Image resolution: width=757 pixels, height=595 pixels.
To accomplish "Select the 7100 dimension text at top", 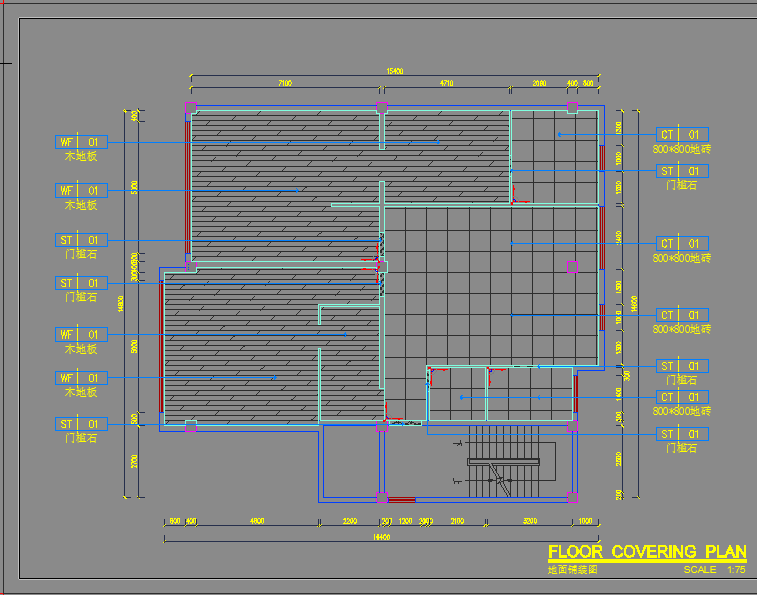I will click(285, 84).
